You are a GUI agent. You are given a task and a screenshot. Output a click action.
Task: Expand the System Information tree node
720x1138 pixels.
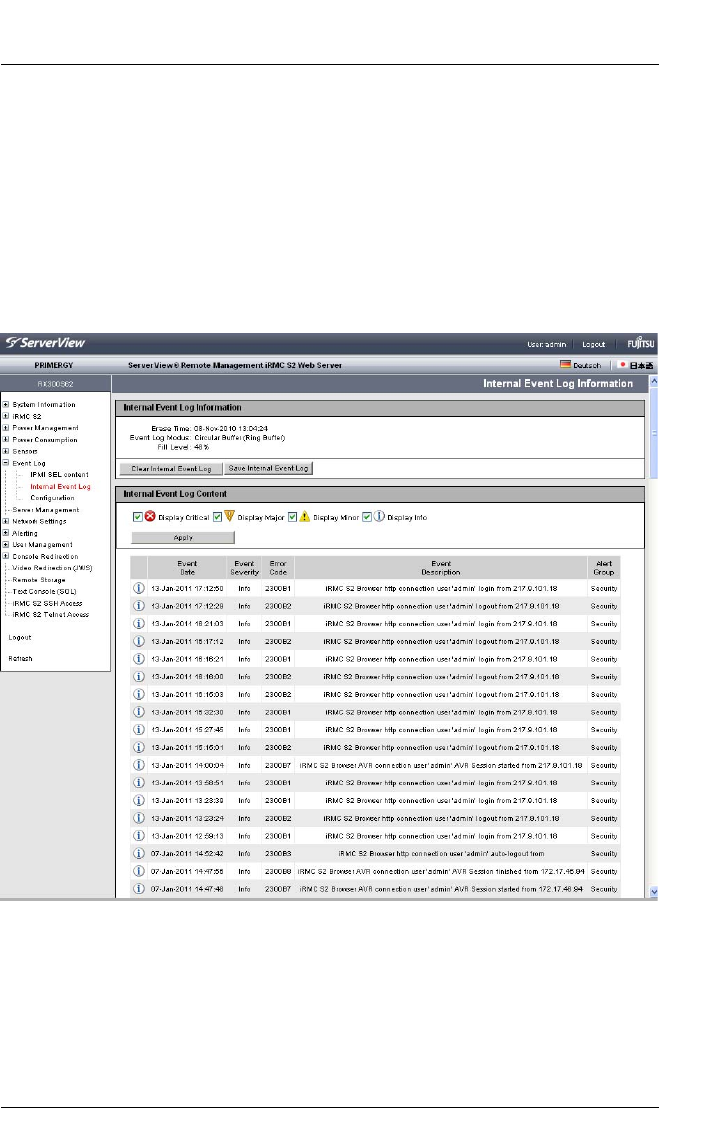[6, 404]
